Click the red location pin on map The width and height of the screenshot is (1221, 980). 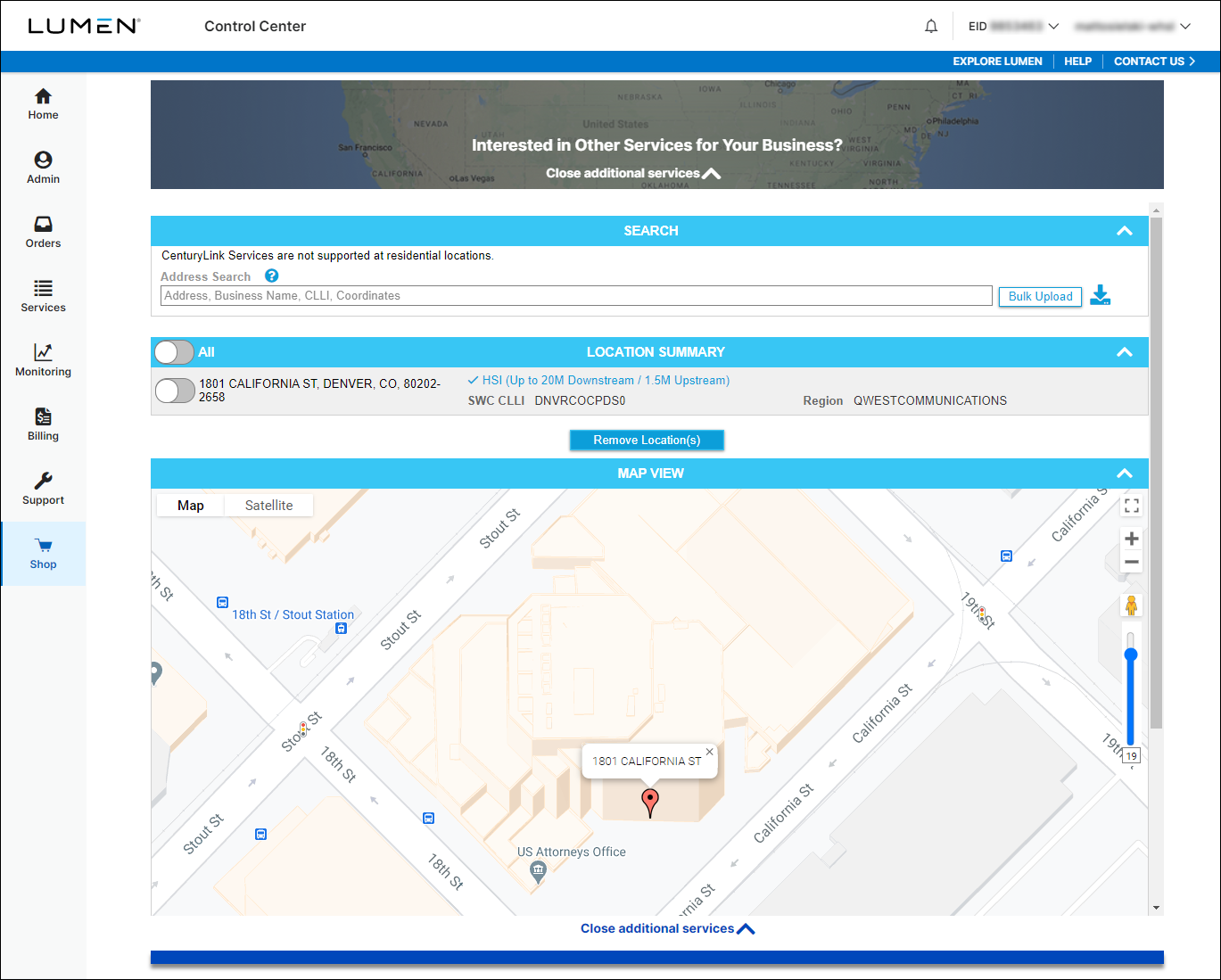coord(651,803)
